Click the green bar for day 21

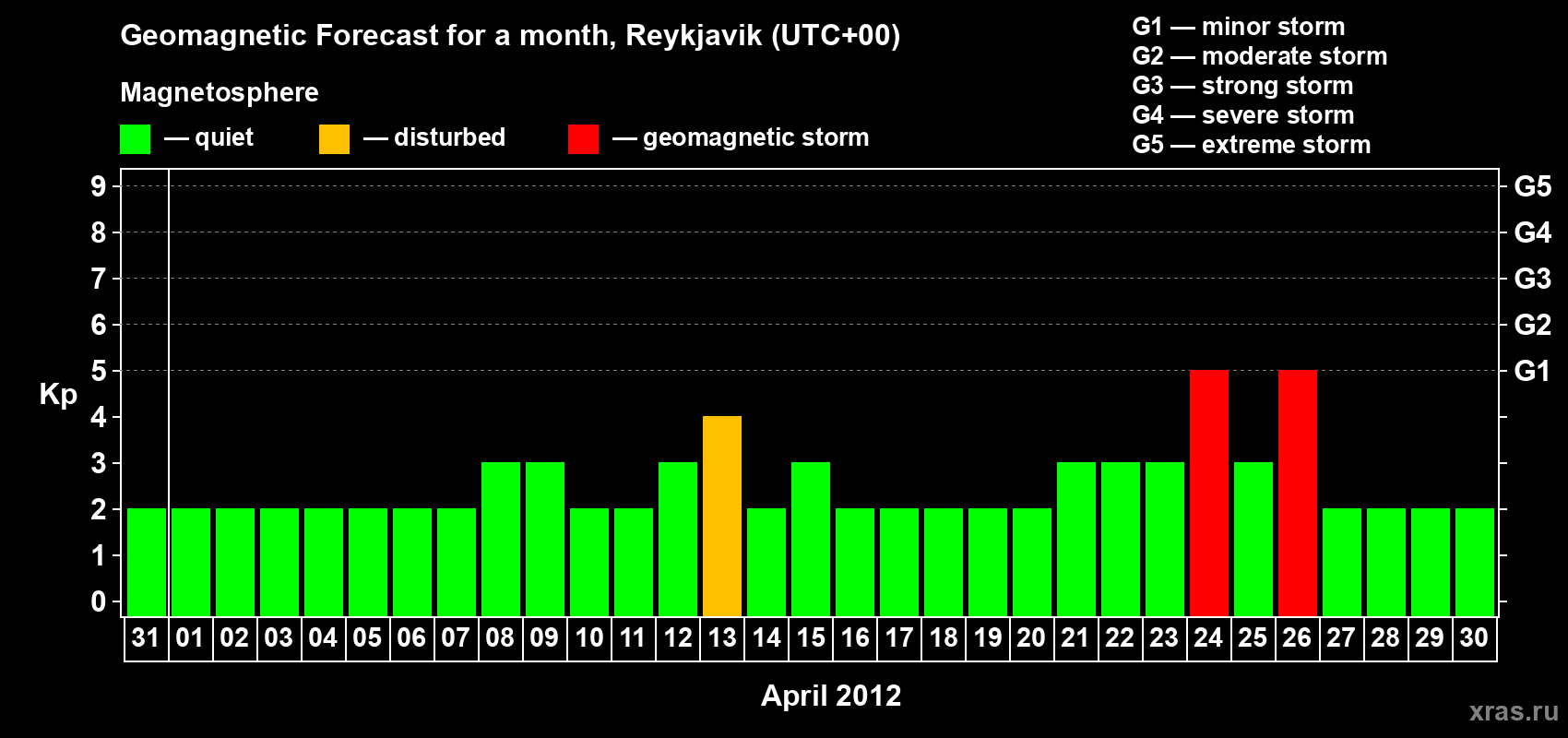click(x=1076, y=539)
